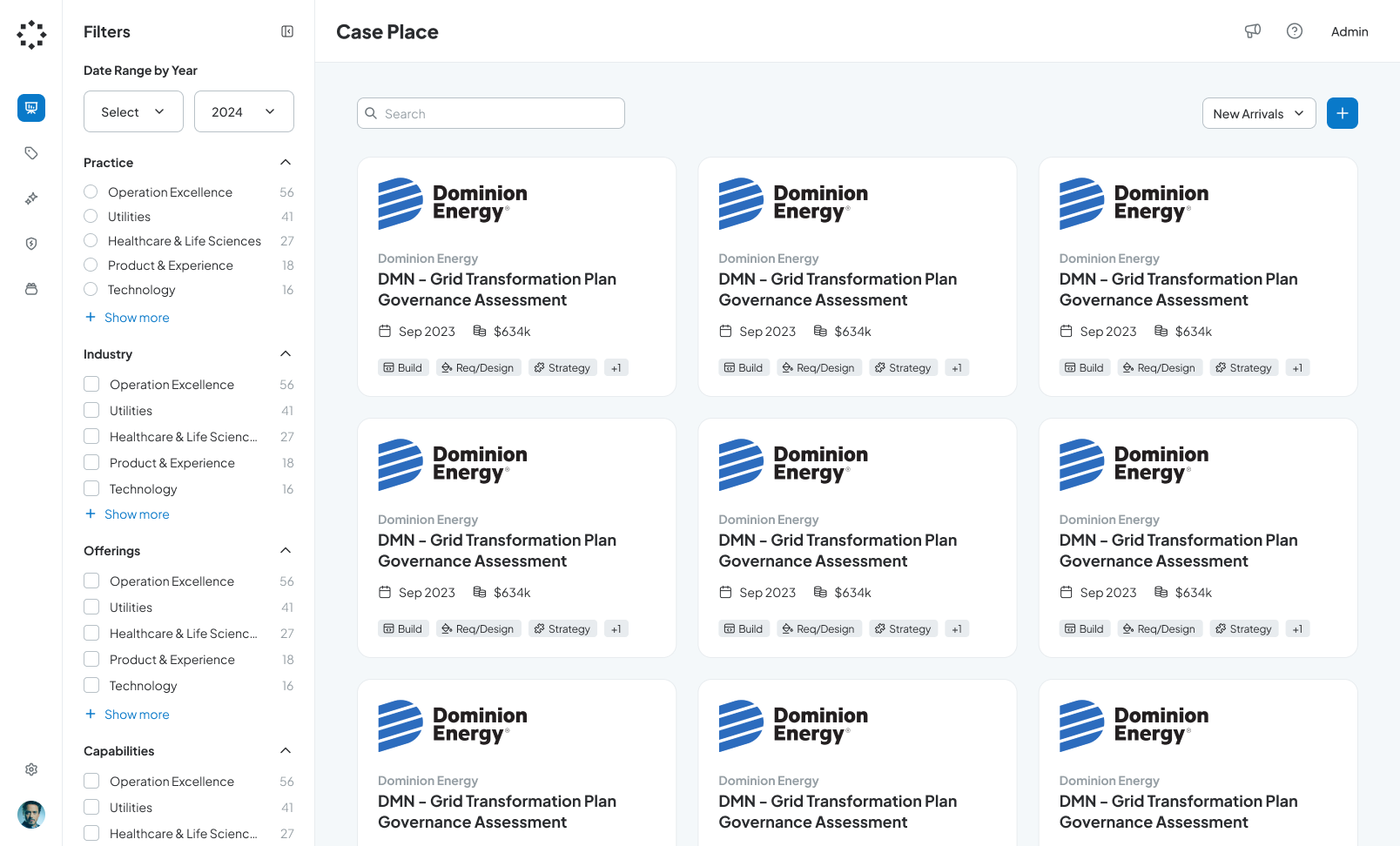Show more Practice filter options
1400x846 pixels.
(137, 318)
